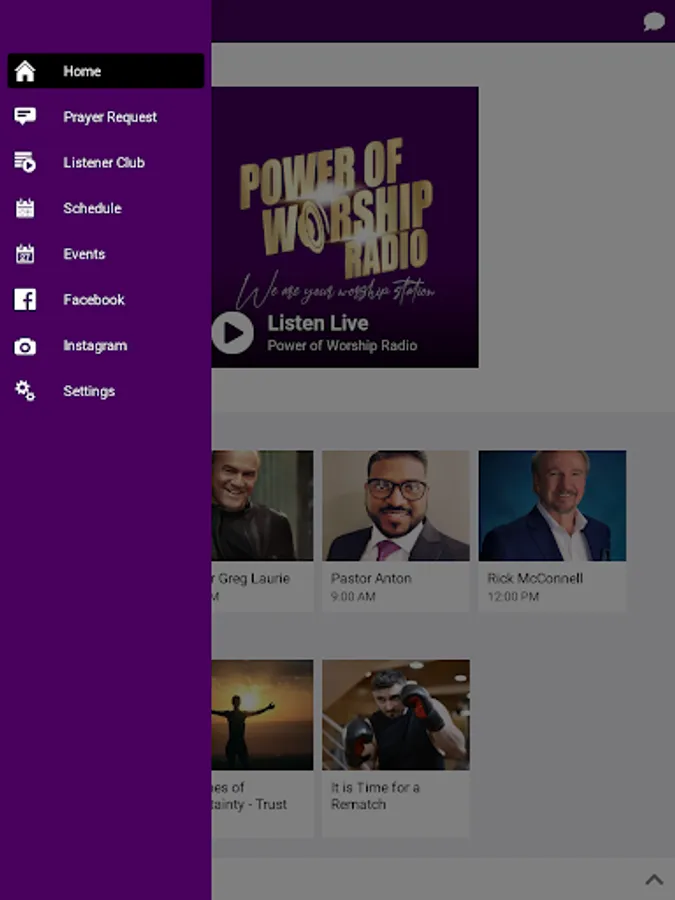The width and height of the screenshot is (675, 900).
Task: Open the sunset silhouette article thumbnail
Action: pos(262,715)
